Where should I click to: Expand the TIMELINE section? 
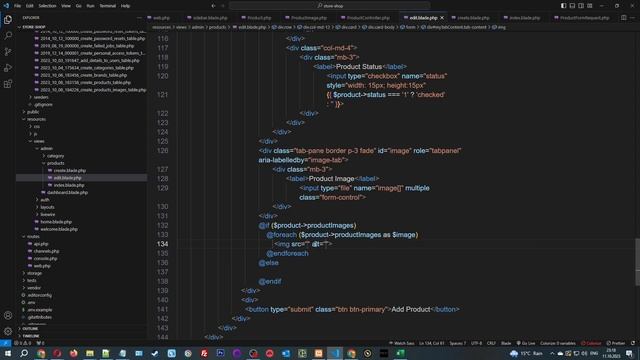(31, 336)
